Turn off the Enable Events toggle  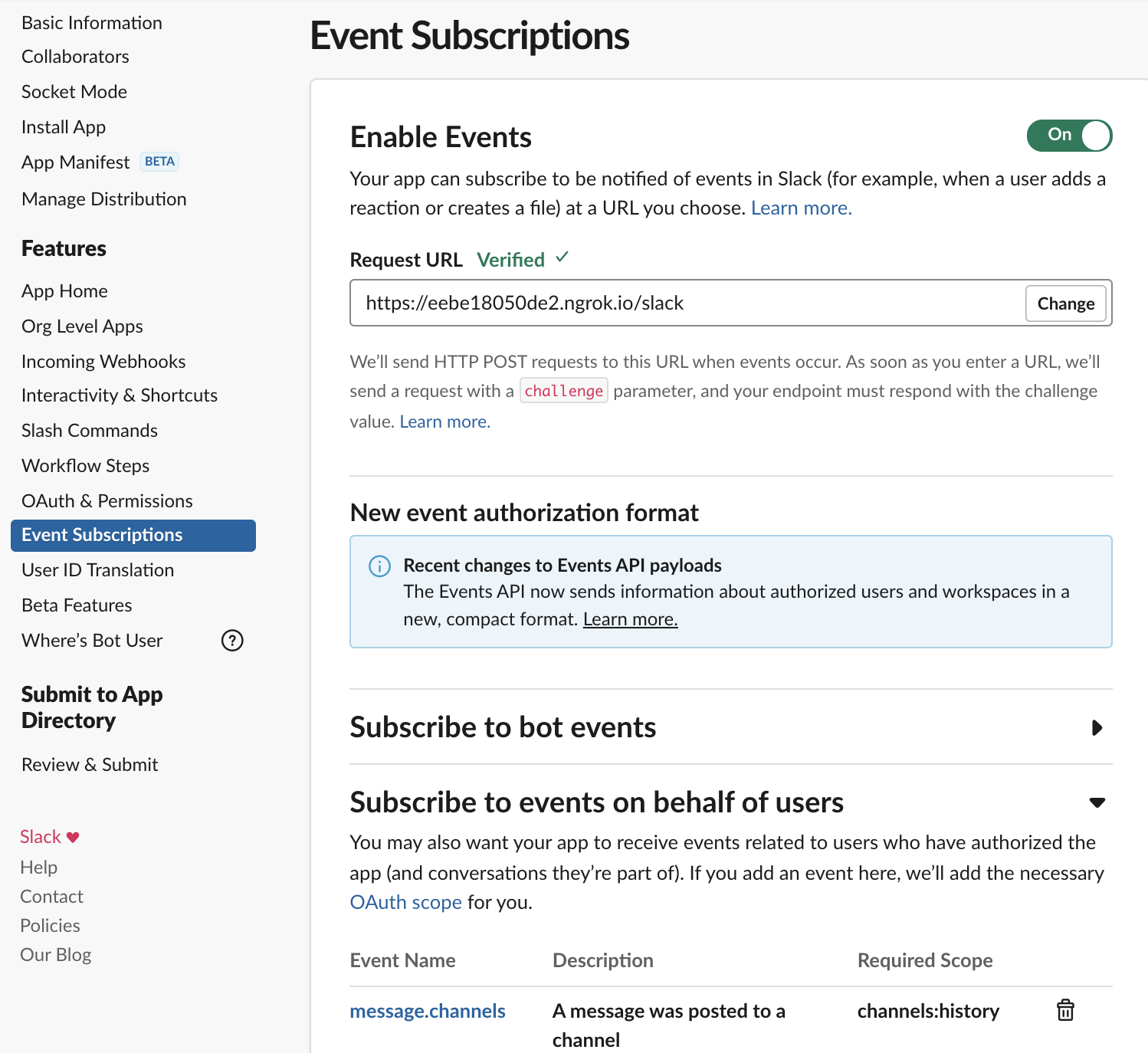1069,136
